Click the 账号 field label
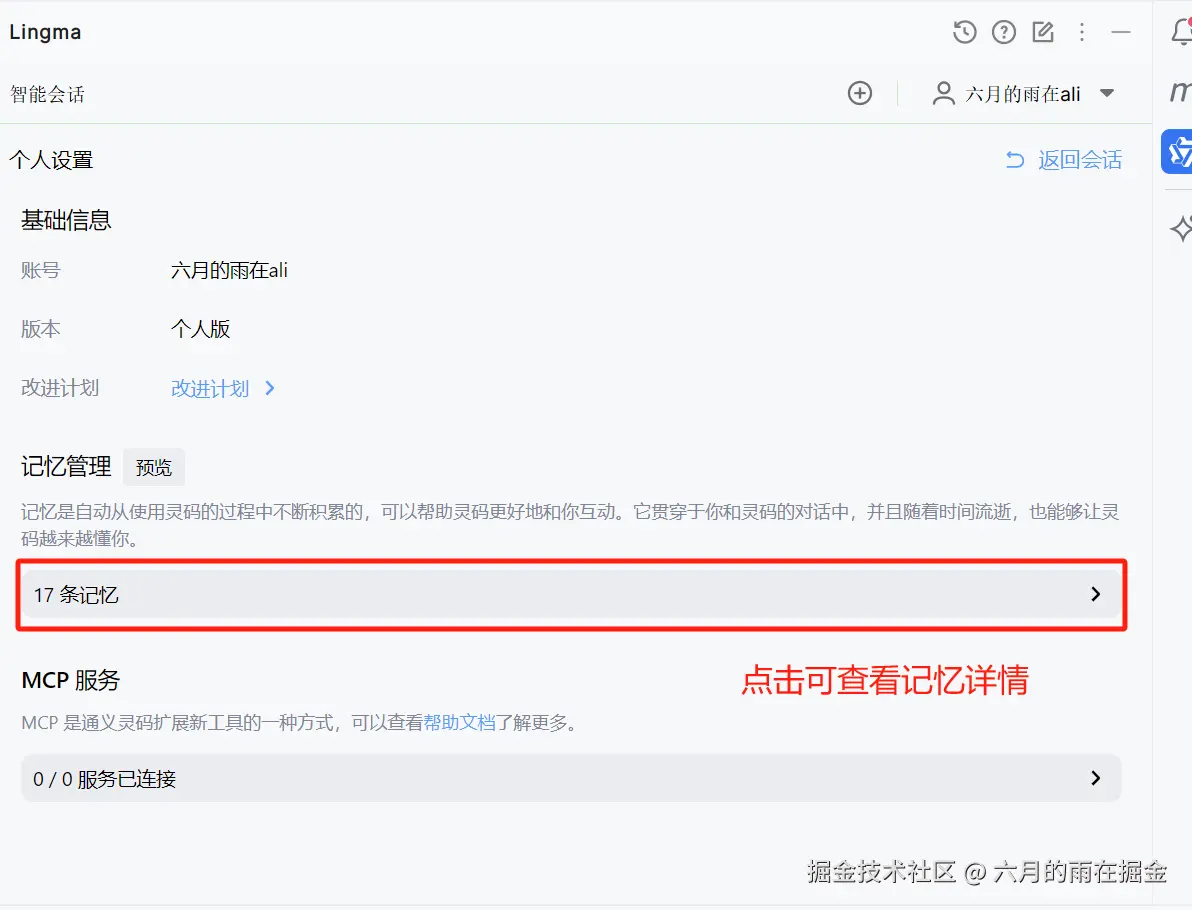 40,270
